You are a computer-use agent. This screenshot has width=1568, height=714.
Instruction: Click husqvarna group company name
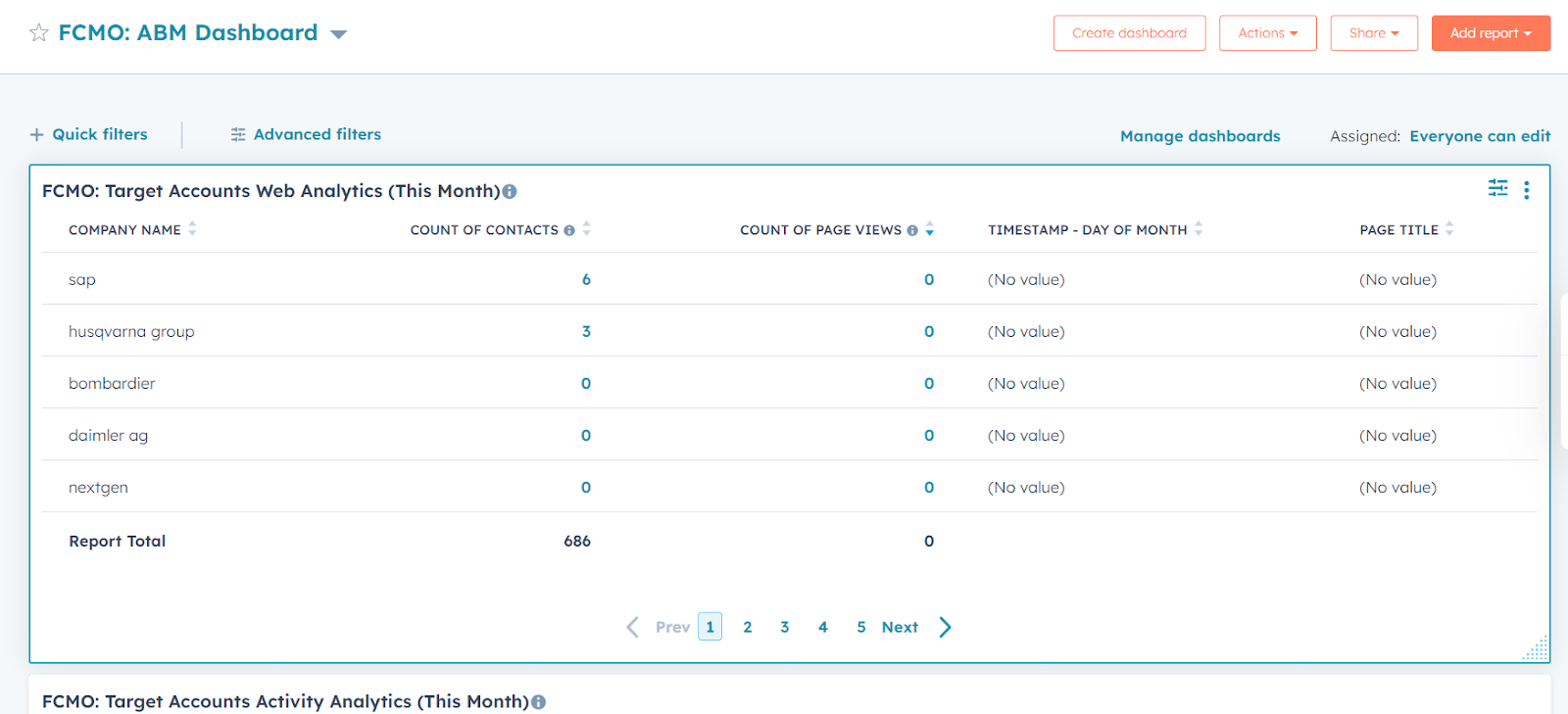131,332
